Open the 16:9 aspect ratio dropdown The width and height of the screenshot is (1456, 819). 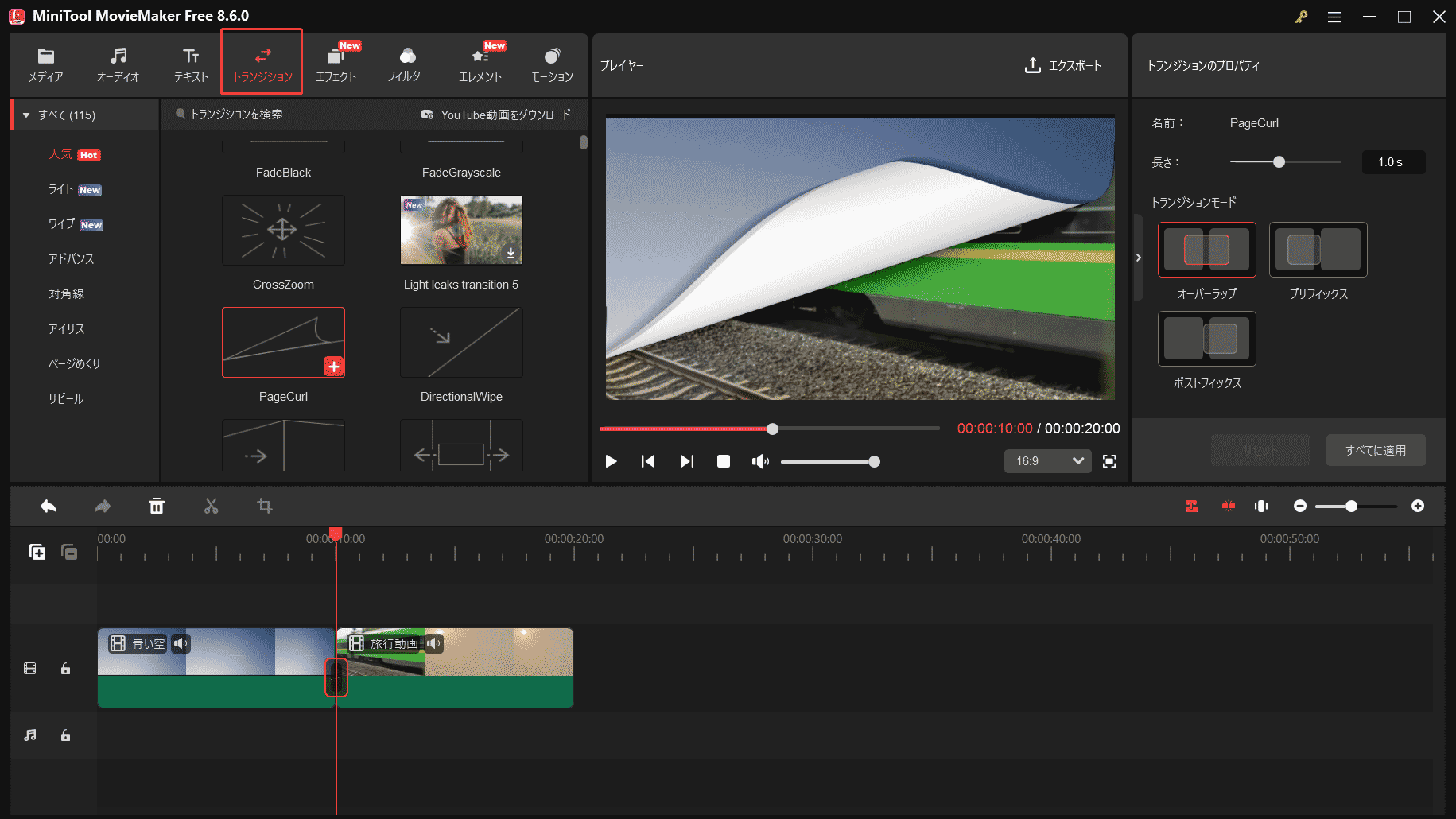[1047, 461]
